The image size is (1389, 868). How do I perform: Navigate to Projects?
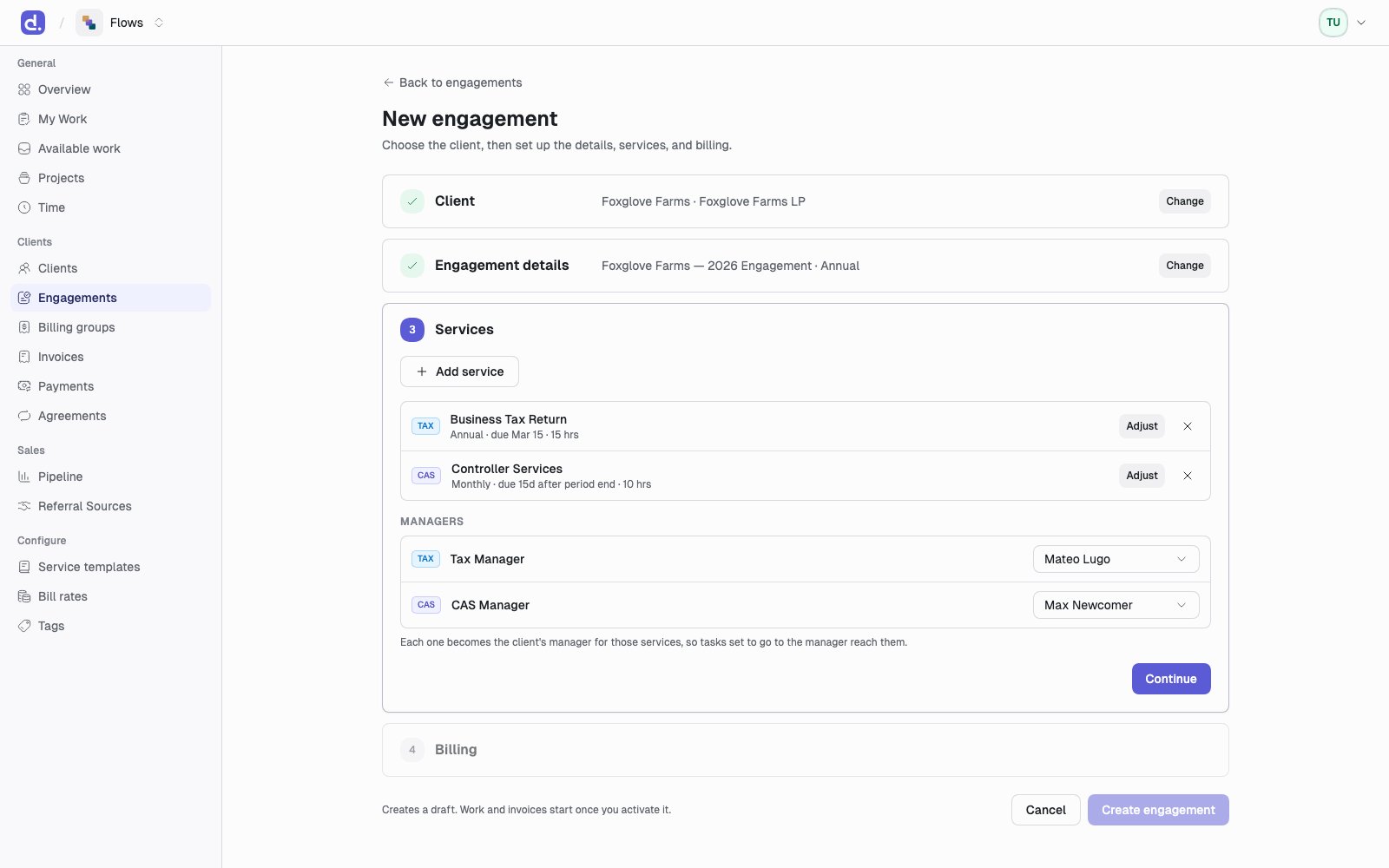pyautogui.click(x=110, y=178)
